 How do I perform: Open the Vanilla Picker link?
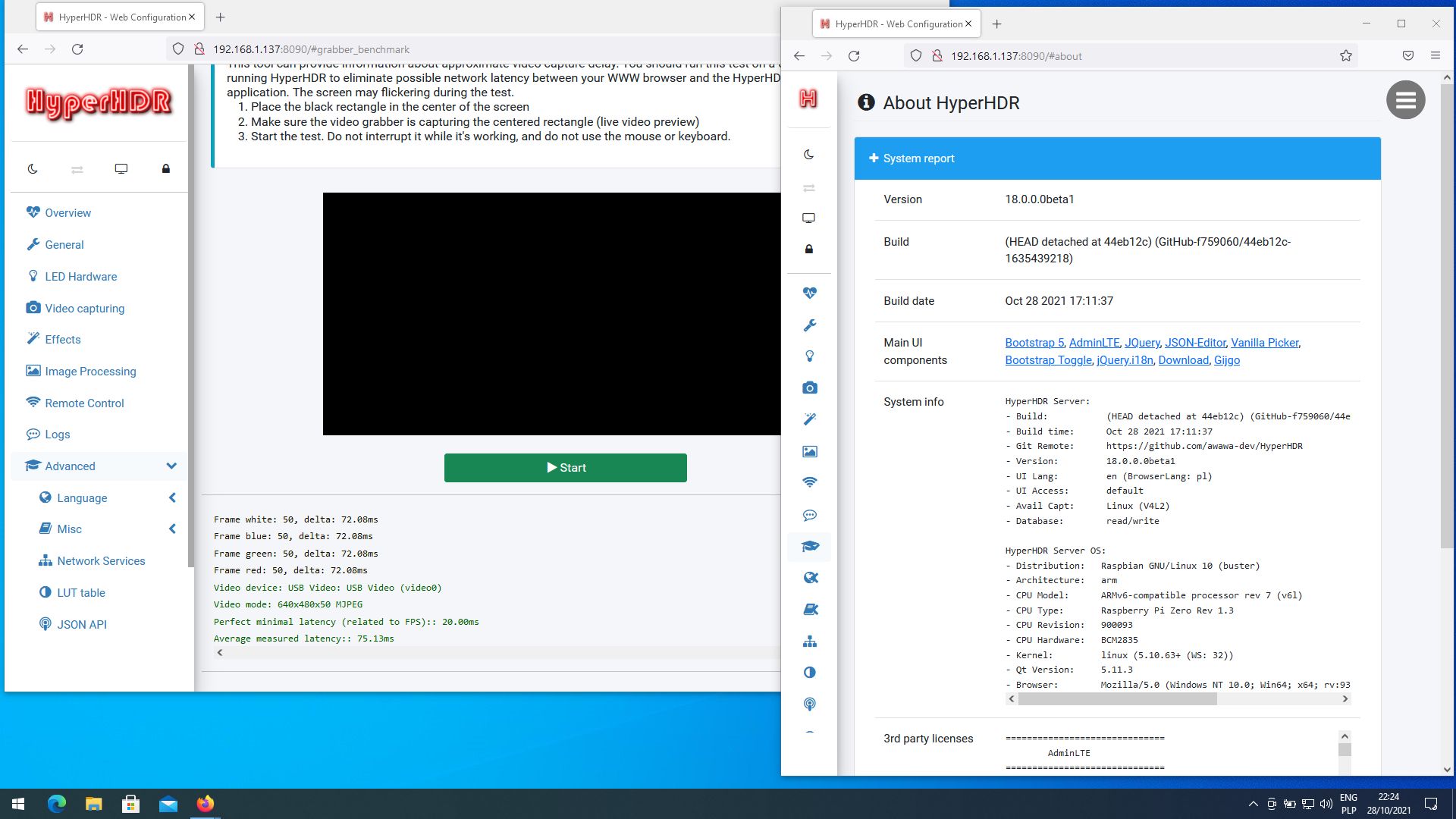(1265, 343)
